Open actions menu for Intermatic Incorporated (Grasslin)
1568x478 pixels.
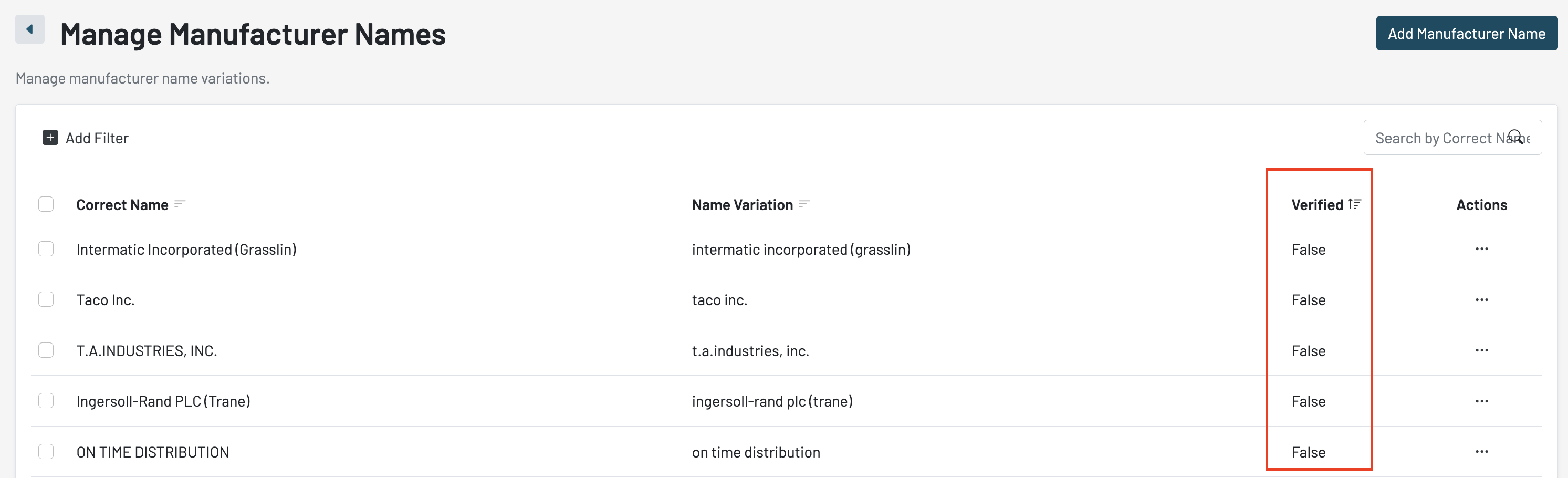click(x=1481, y=249)
